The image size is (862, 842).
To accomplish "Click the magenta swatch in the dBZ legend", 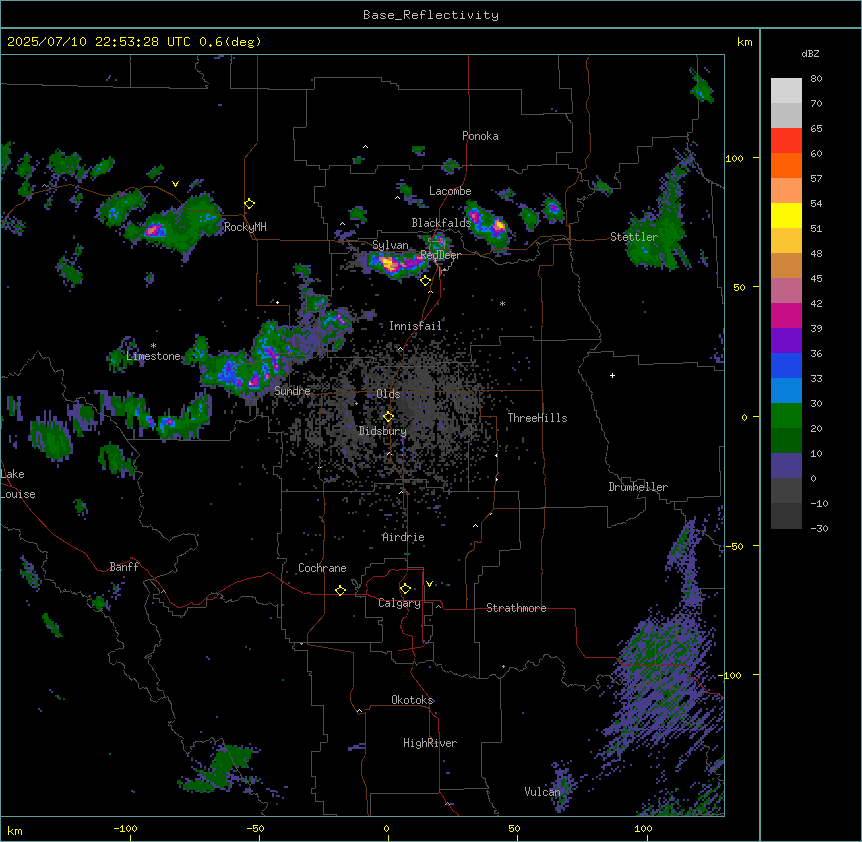I will tap(786, 315).
